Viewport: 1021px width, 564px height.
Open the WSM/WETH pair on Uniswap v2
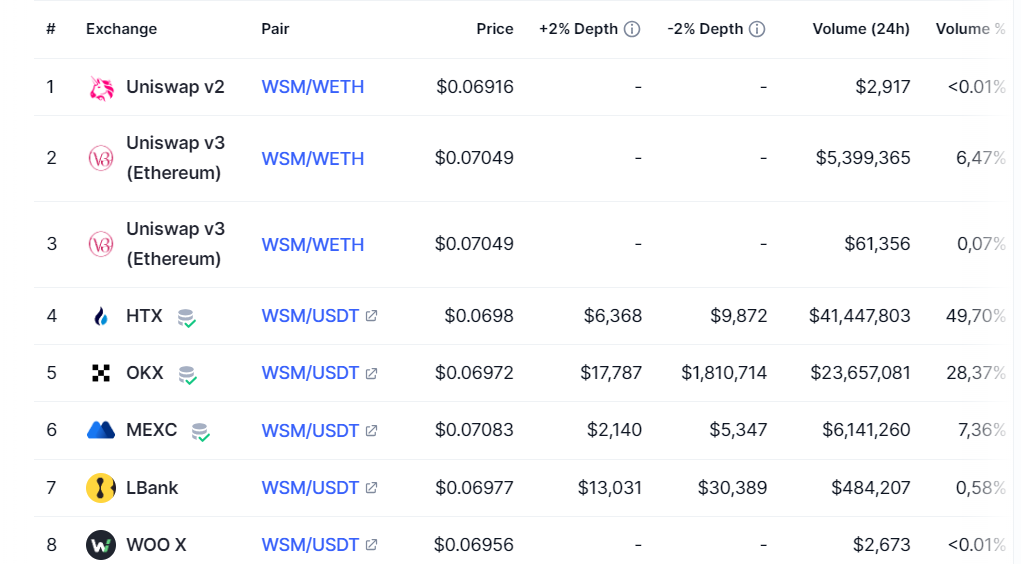coord(313,87)
